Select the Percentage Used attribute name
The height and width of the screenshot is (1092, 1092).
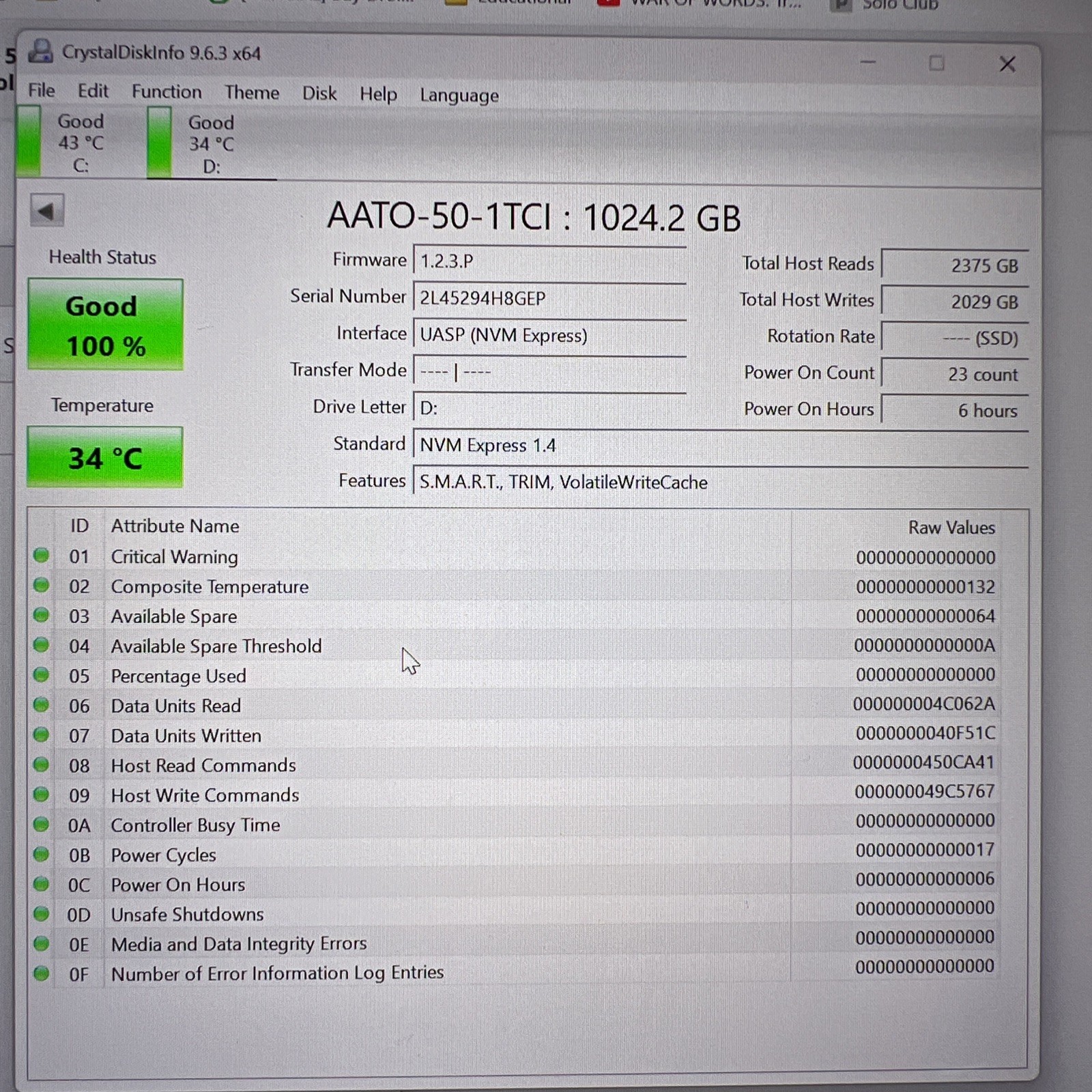coord(178,676)
